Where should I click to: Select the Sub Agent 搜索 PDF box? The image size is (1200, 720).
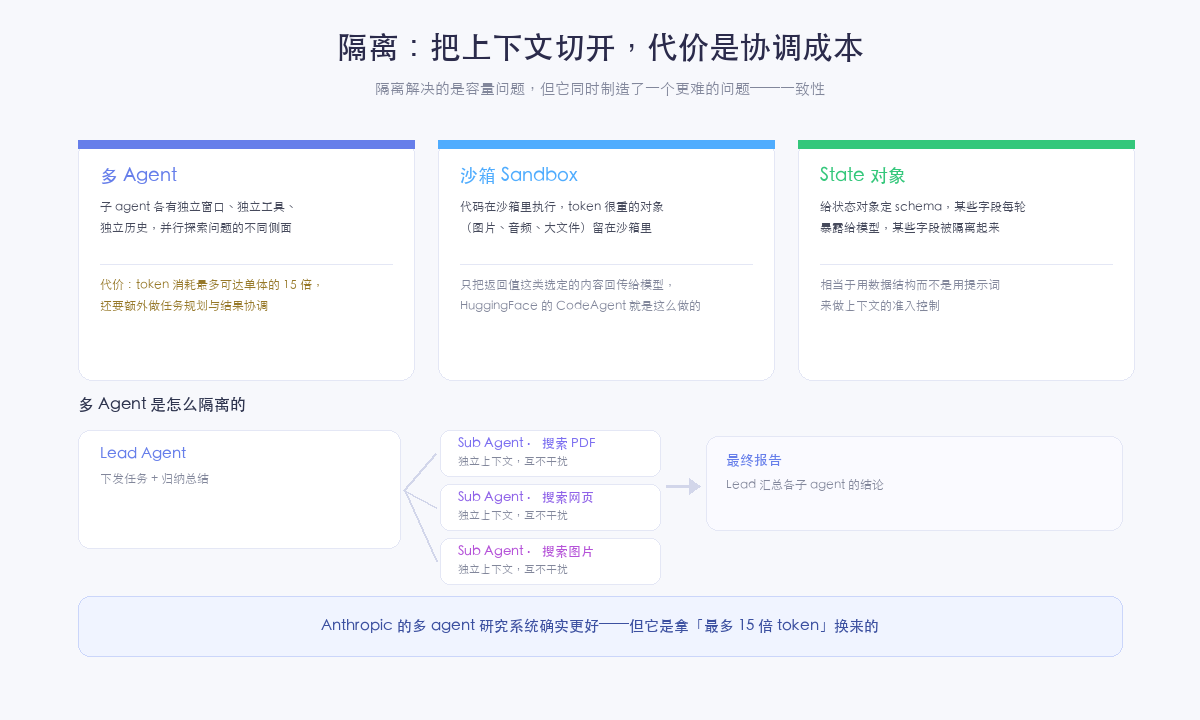pos(550,453)
